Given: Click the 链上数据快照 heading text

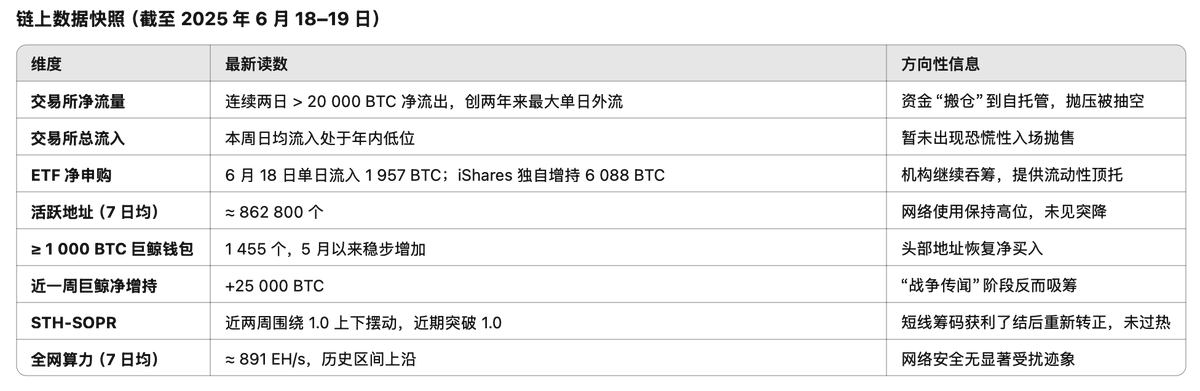Looking at the screenshot, I should (x=70, y=19).
